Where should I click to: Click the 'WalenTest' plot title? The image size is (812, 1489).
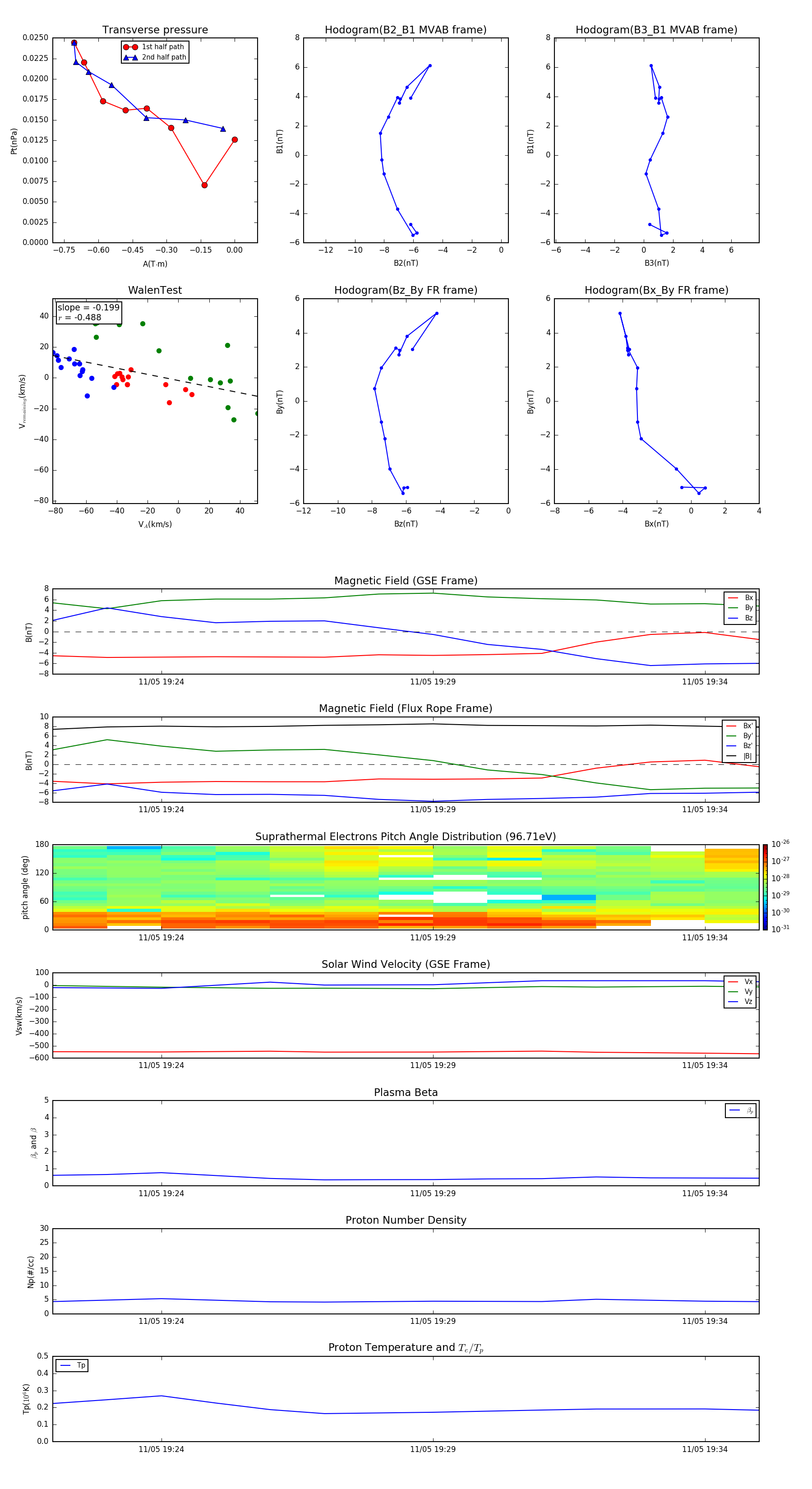coord(155,290)
